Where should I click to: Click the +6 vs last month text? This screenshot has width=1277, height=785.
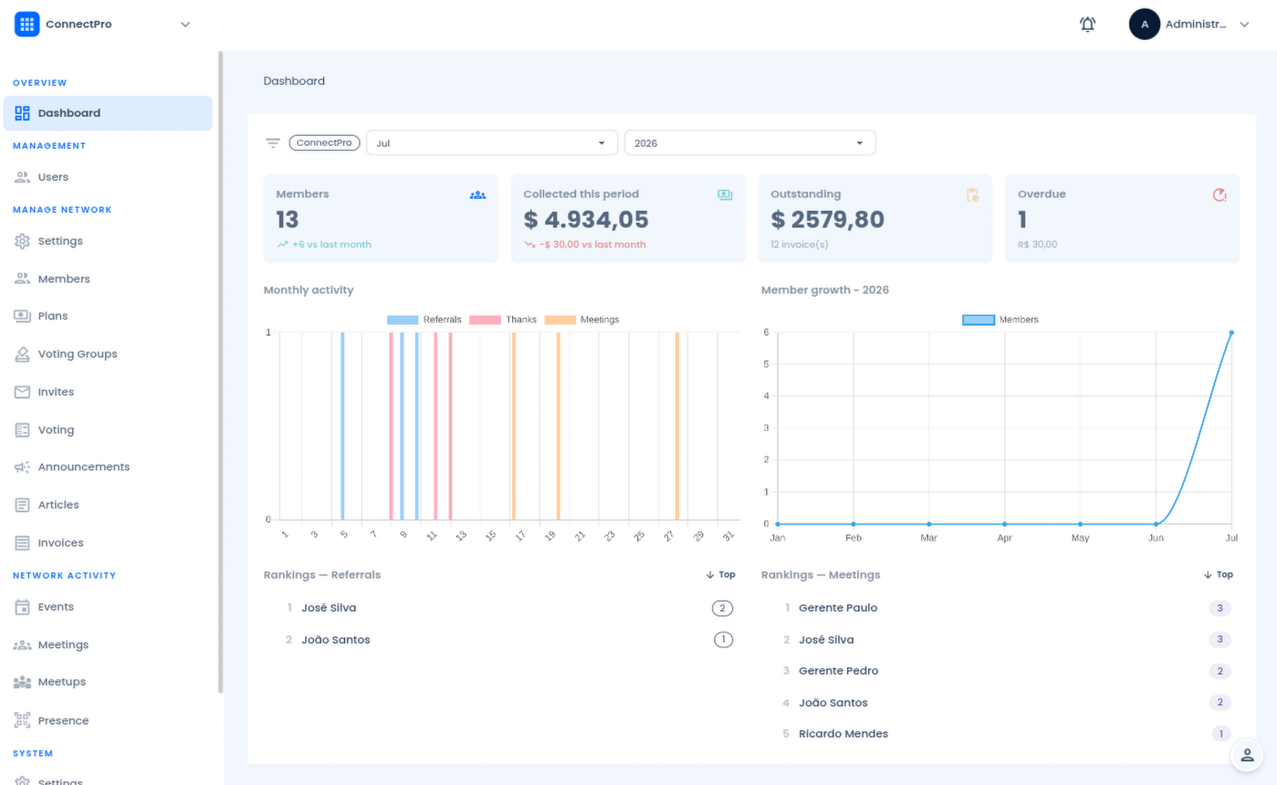pyautogui.click(x=331, y=244)
